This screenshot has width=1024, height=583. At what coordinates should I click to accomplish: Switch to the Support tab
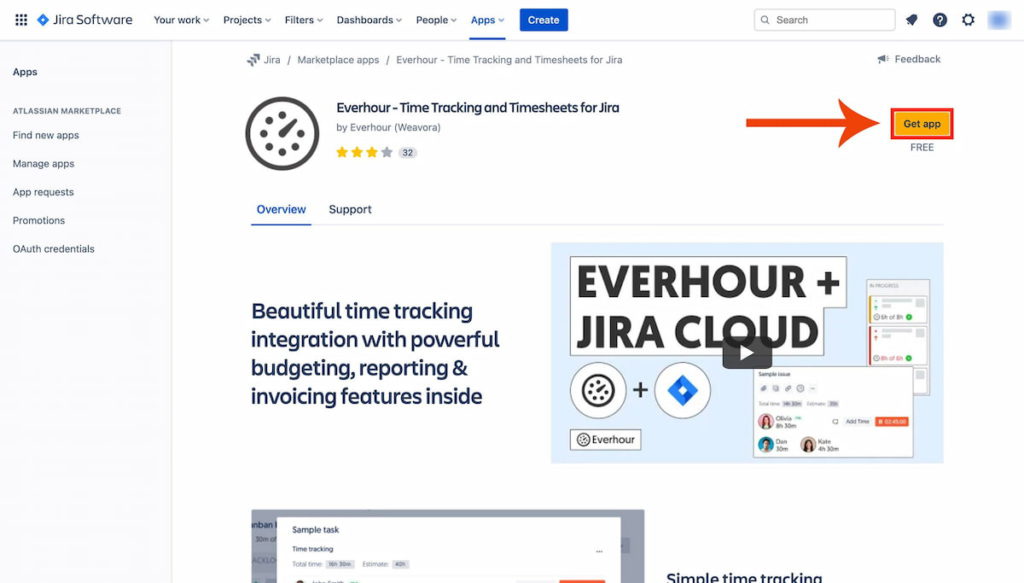click(348, 209)
